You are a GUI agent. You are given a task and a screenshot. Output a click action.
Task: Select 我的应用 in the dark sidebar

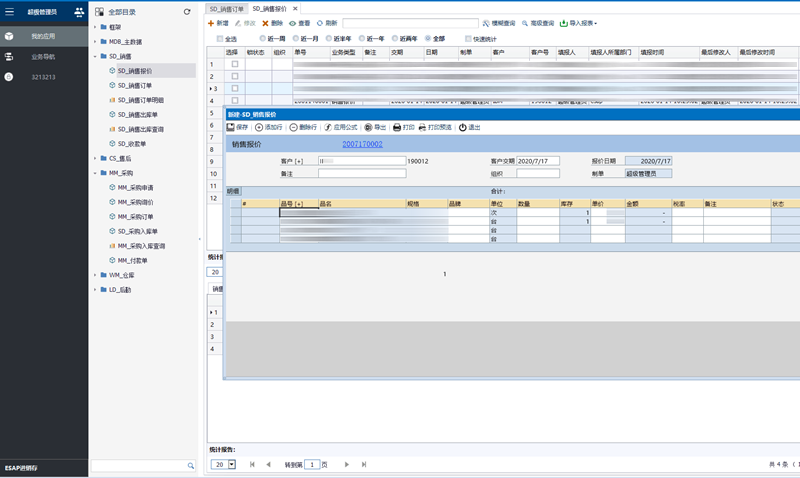click(44, 36)
